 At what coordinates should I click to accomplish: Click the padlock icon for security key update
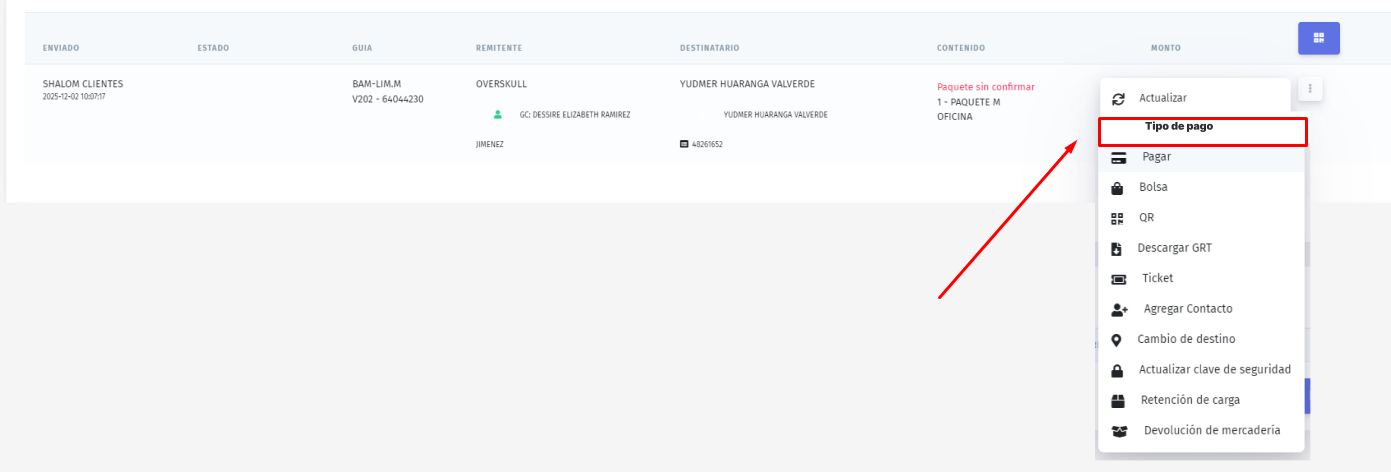[x=1118, y=371]
